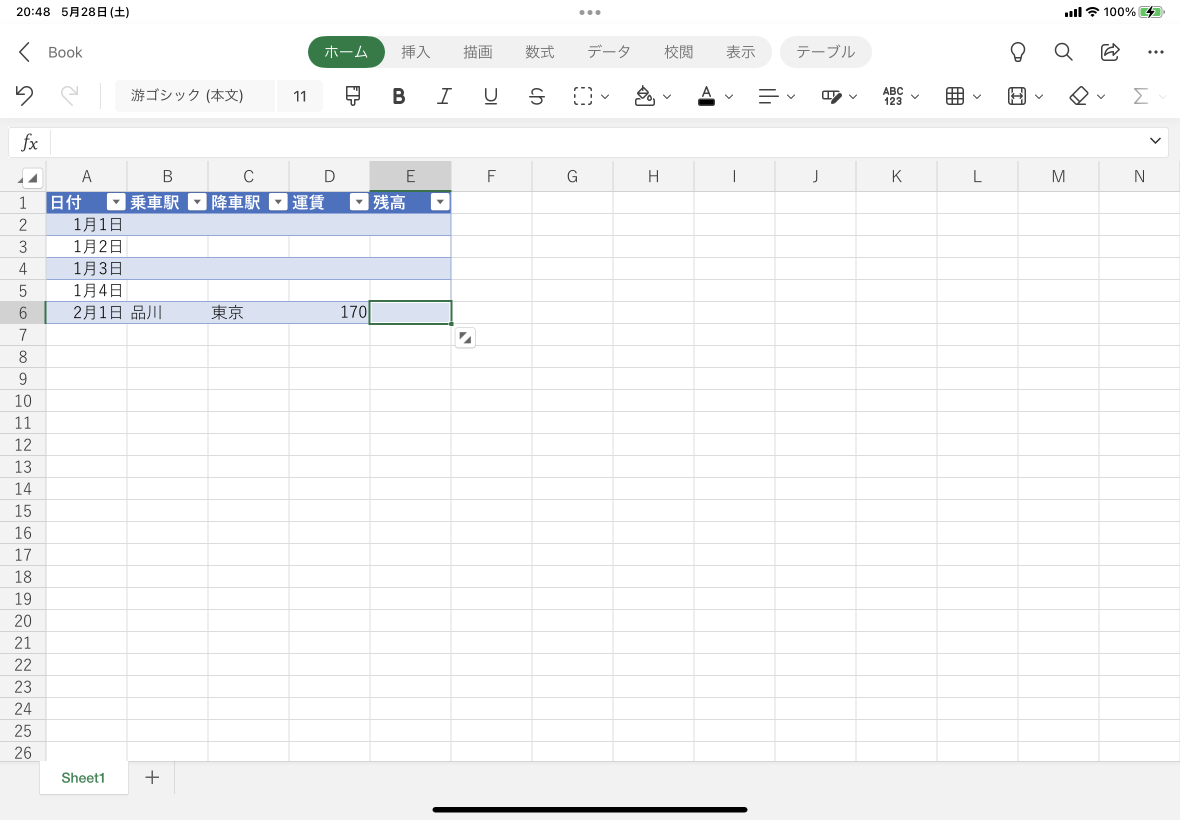Toggle strikethrough formatting
This screenshot has width=1180, height=820.
pos(537,96)
